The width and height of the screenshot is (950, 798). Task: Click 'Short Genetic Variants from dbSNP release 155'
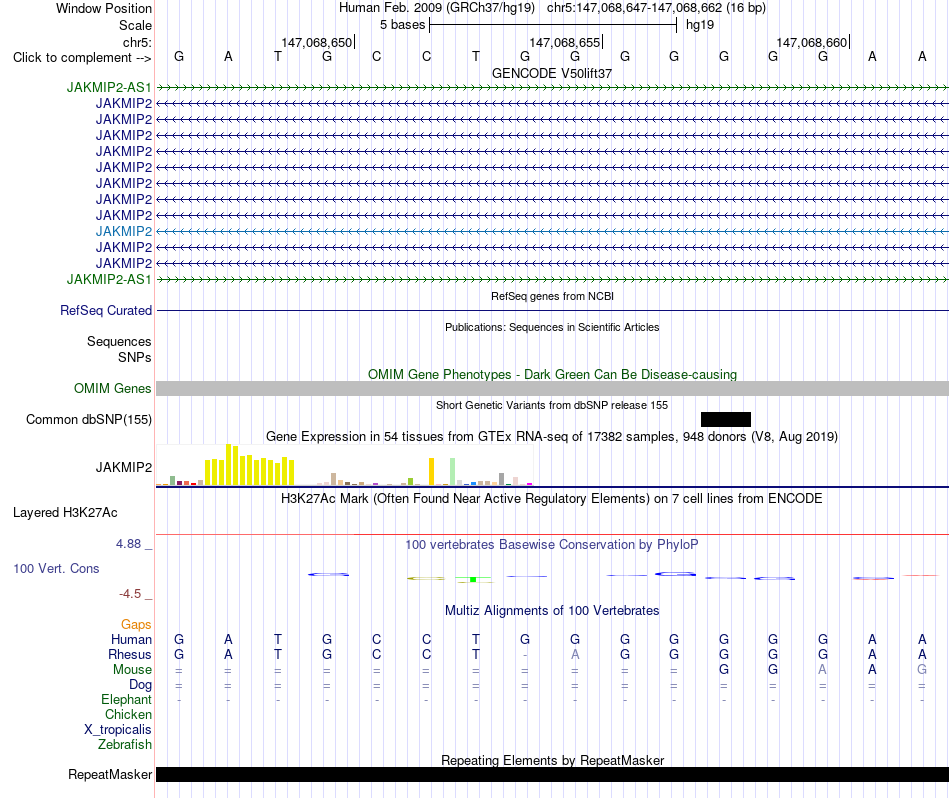coord(552,405)
